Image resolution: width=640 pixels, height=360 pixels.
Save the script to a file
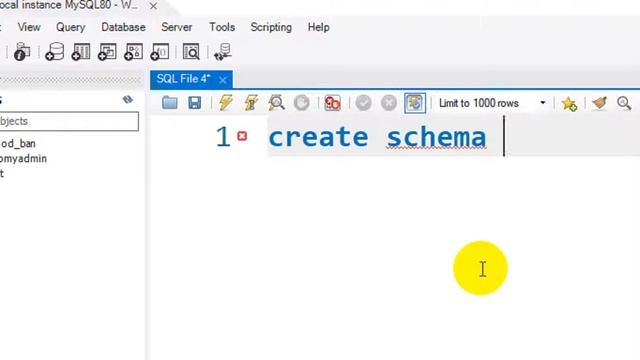pyautogui.click(x=194, y=103)
